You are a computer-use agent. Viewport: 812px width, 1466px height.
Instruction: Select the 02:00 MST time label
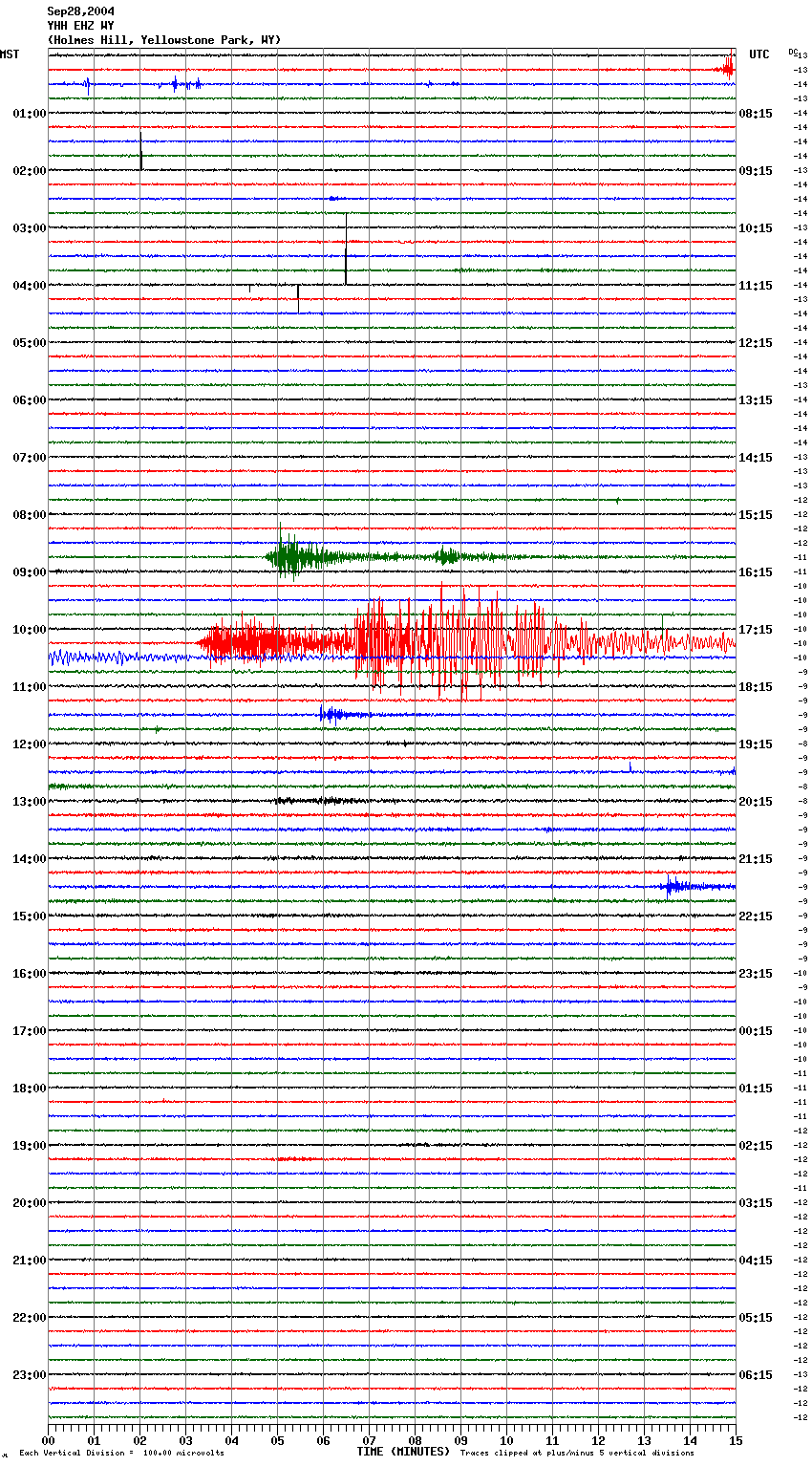[x=30, y=171]
